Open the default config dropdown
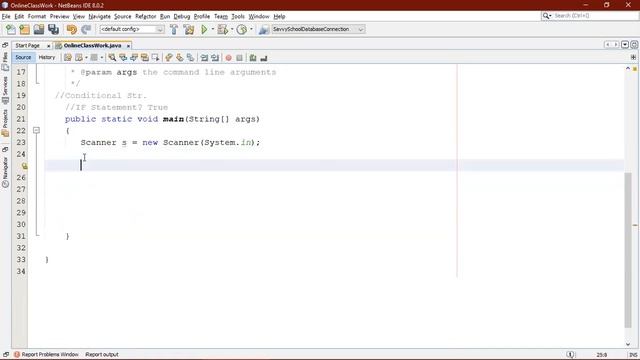Screen dimensions: 640x360 (x=132, y=29)
